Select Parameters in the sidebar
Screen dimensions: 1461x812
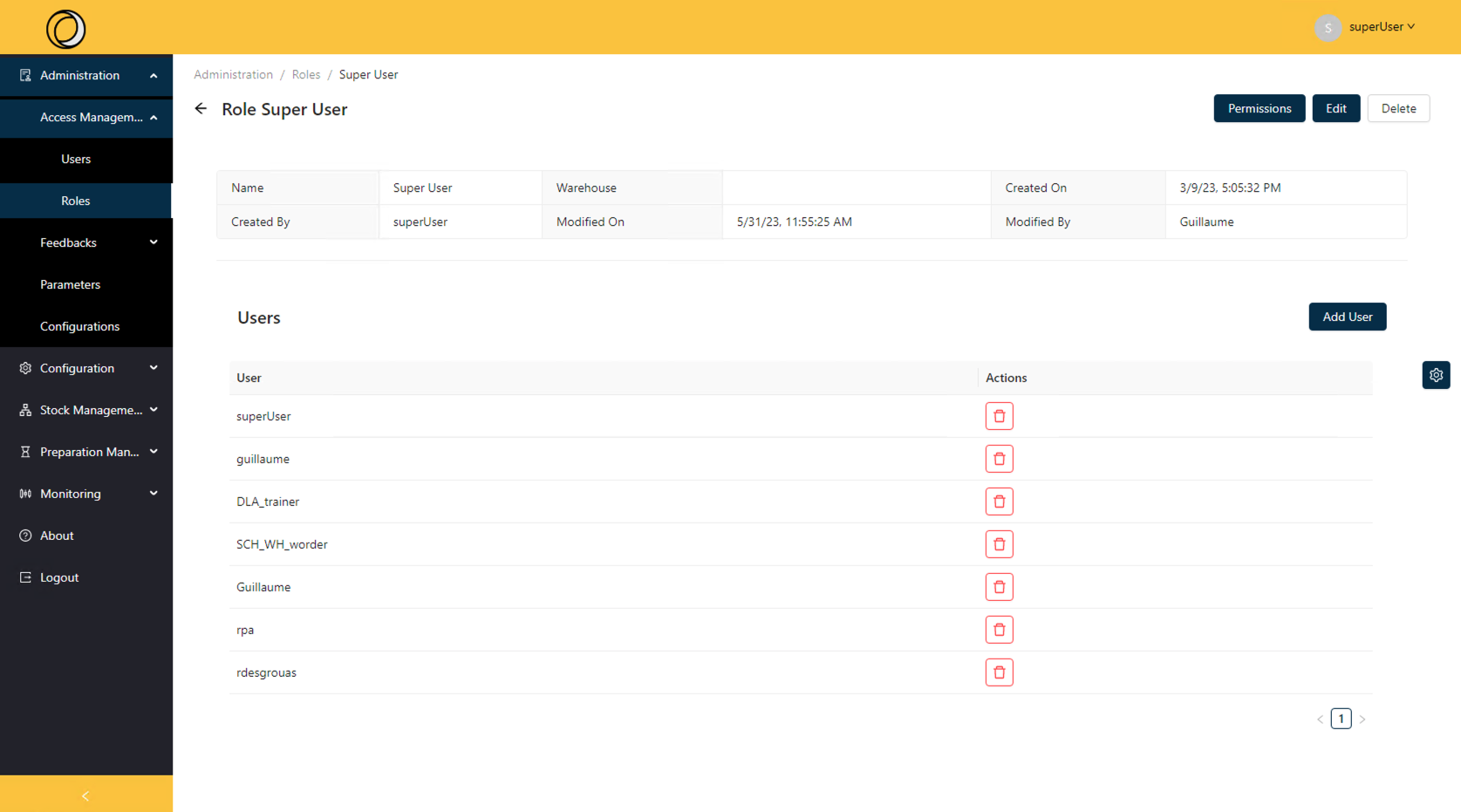tap(70, 284)
